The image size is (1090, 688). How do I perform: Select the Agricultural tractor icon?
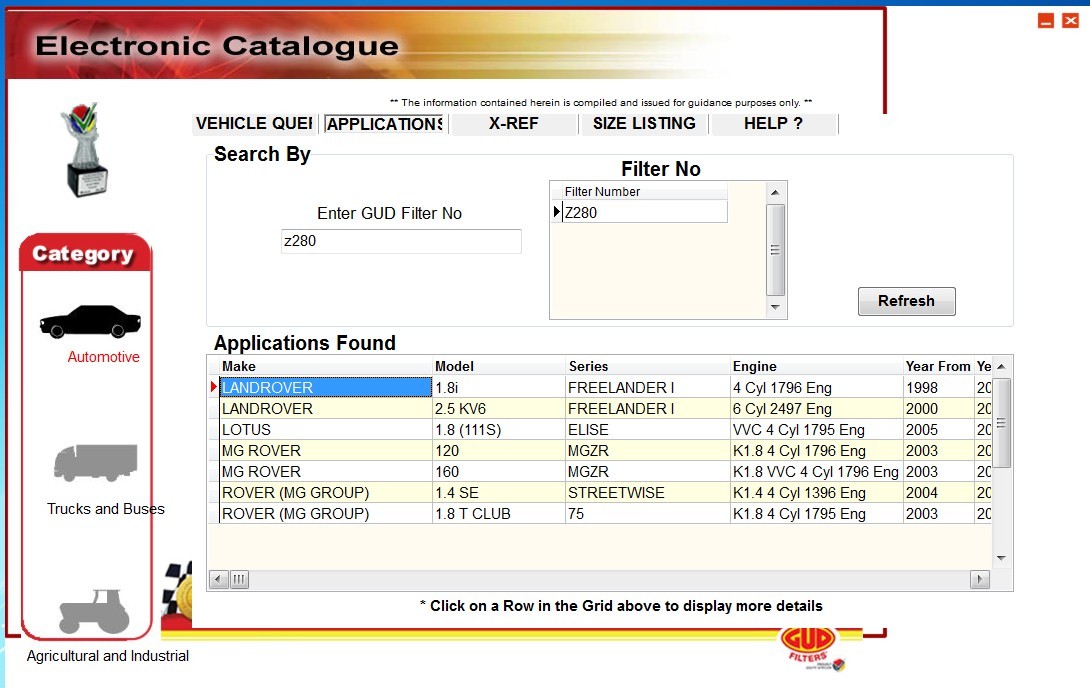tap(94, 612)
